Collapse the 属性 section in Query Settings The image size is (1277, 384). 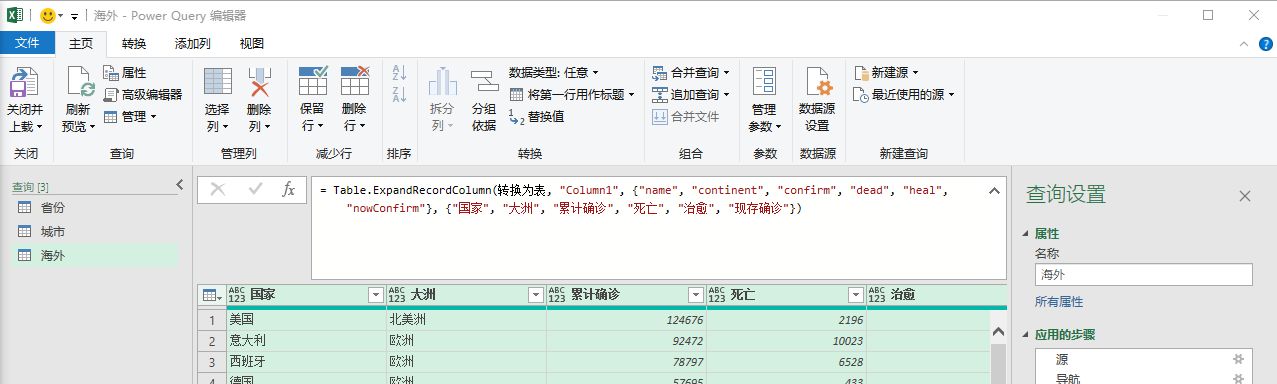point(1025,233)
